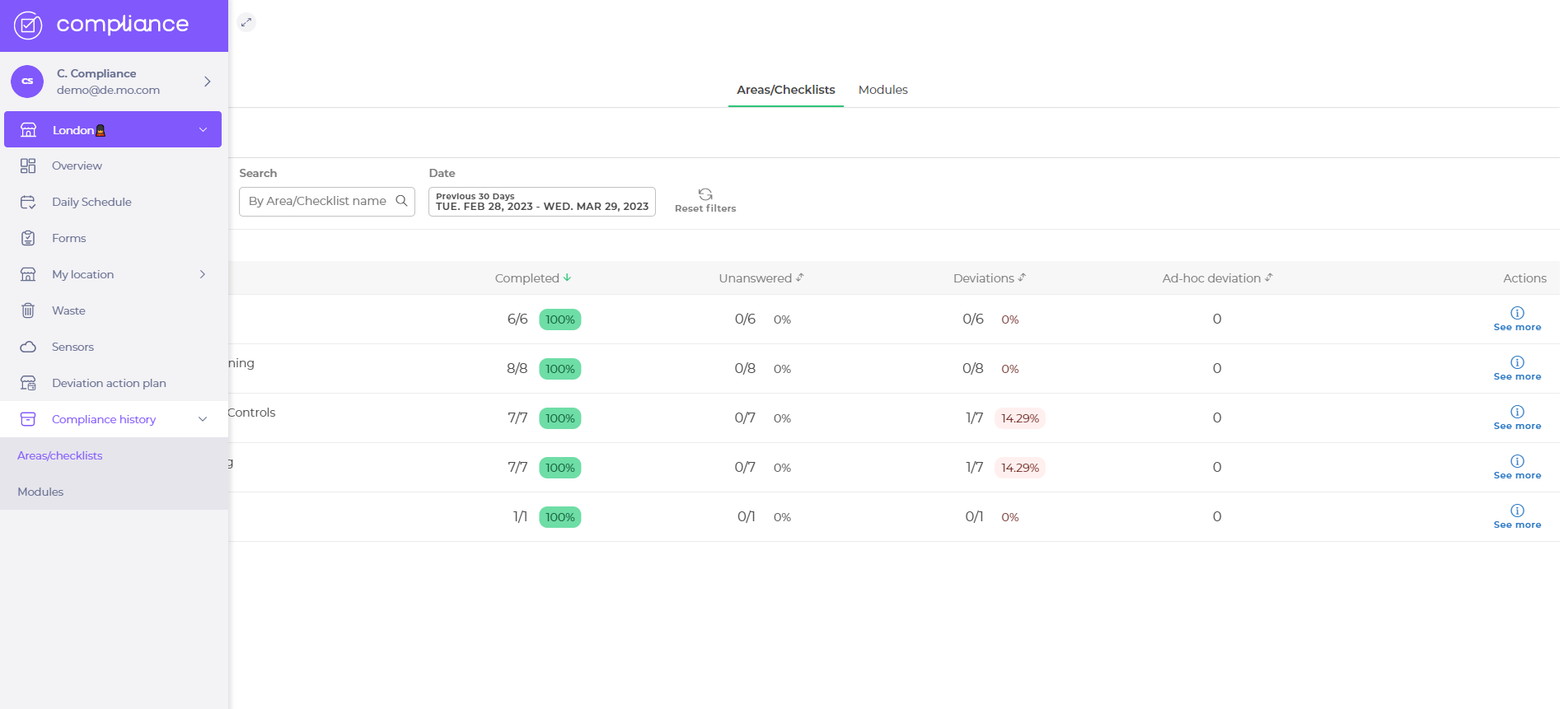
Task: Click info icon in the 6/6 row
Action: click(x=1517, y=313)
